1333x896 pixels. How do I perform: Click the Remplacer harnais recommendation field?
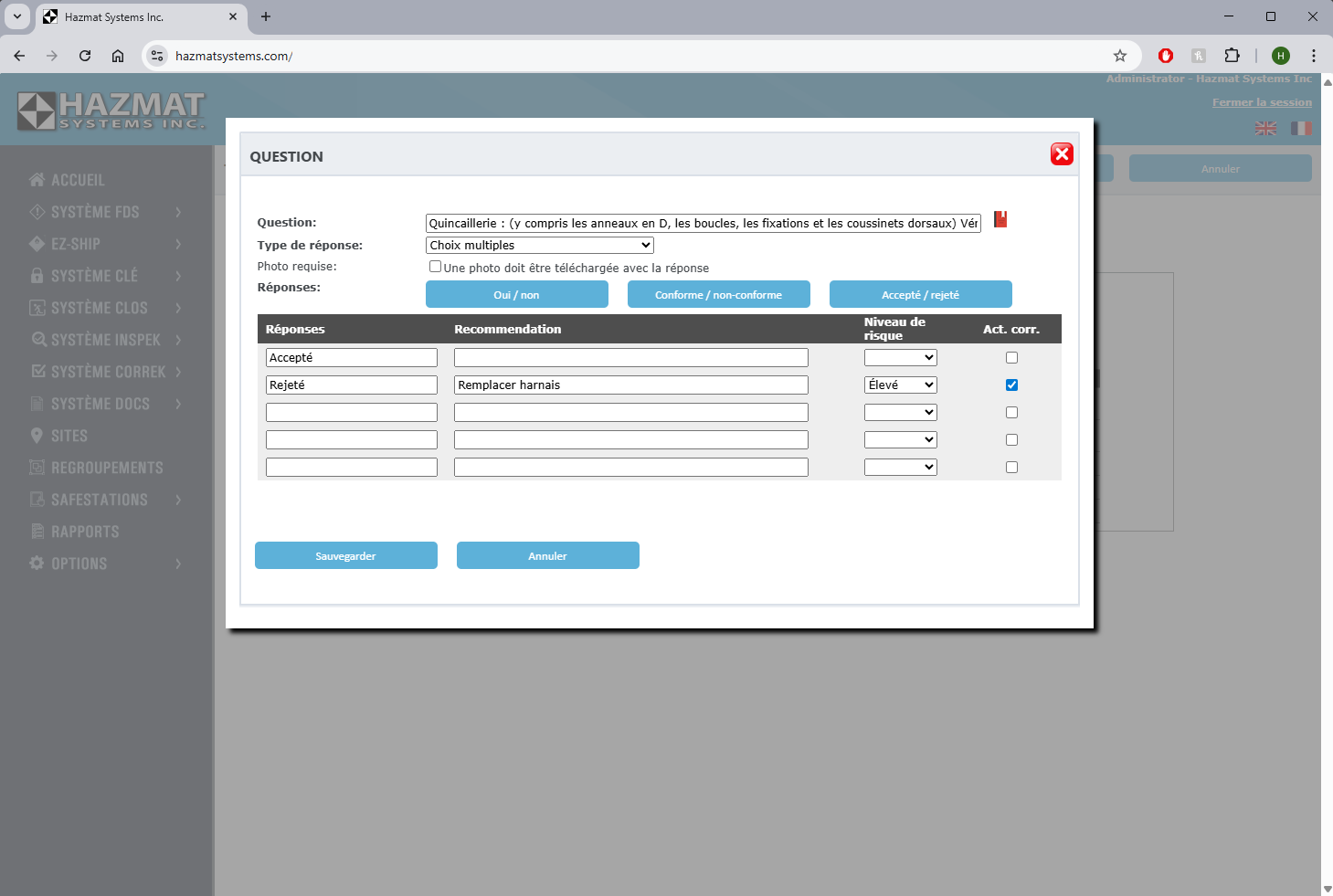630,385
